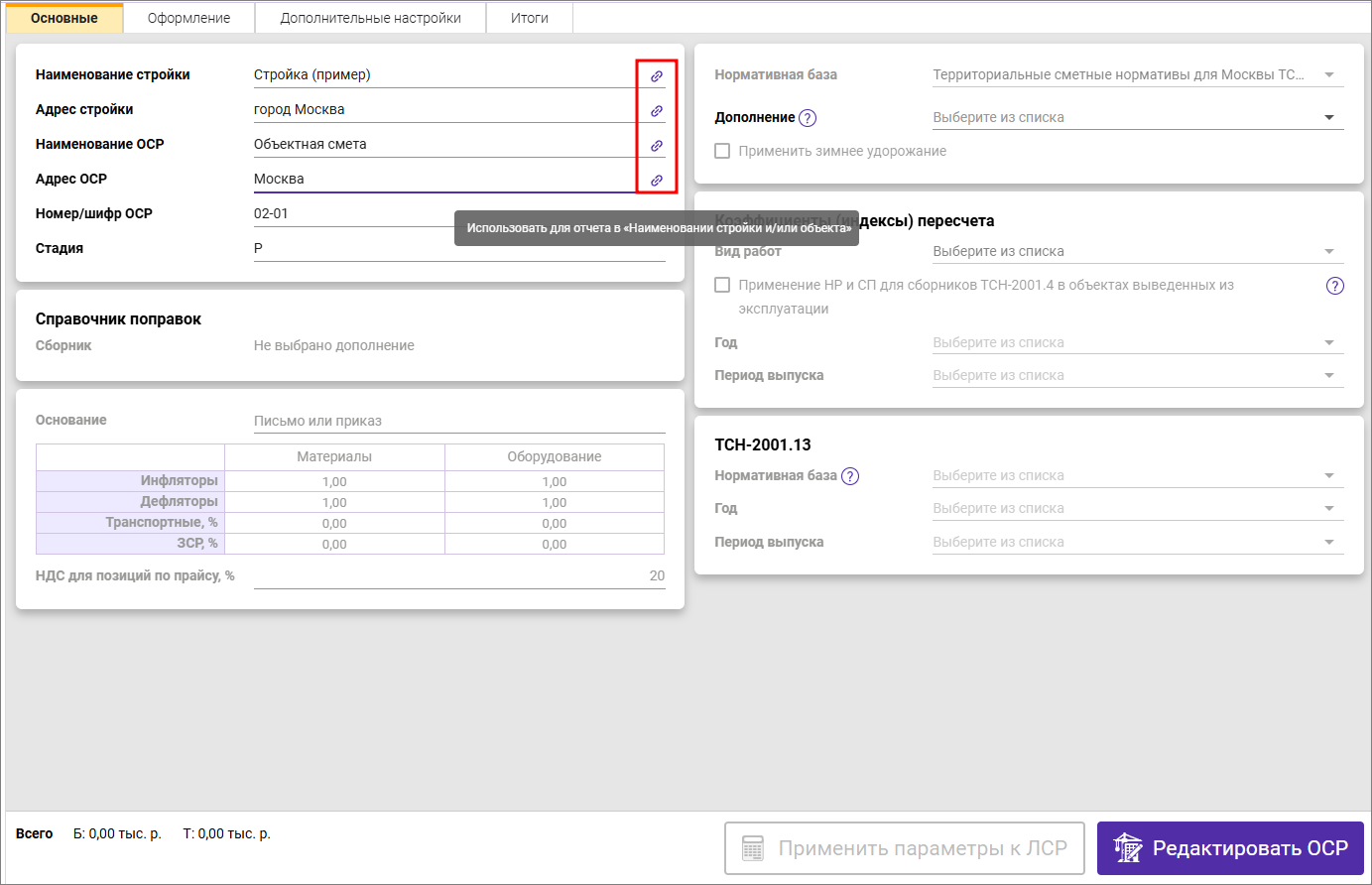Open the Дополнительные настройки tab
This screenshot has width=1372, height=885.
(370, 18)
